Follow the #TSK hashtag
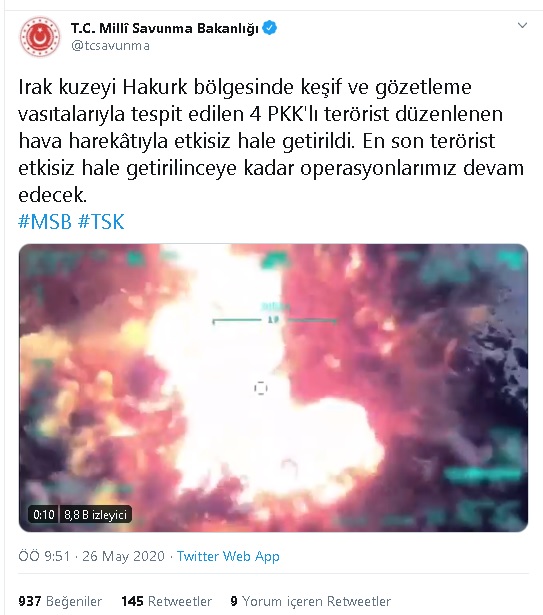Viewport: 543px width, 615px height. (101, 222)
